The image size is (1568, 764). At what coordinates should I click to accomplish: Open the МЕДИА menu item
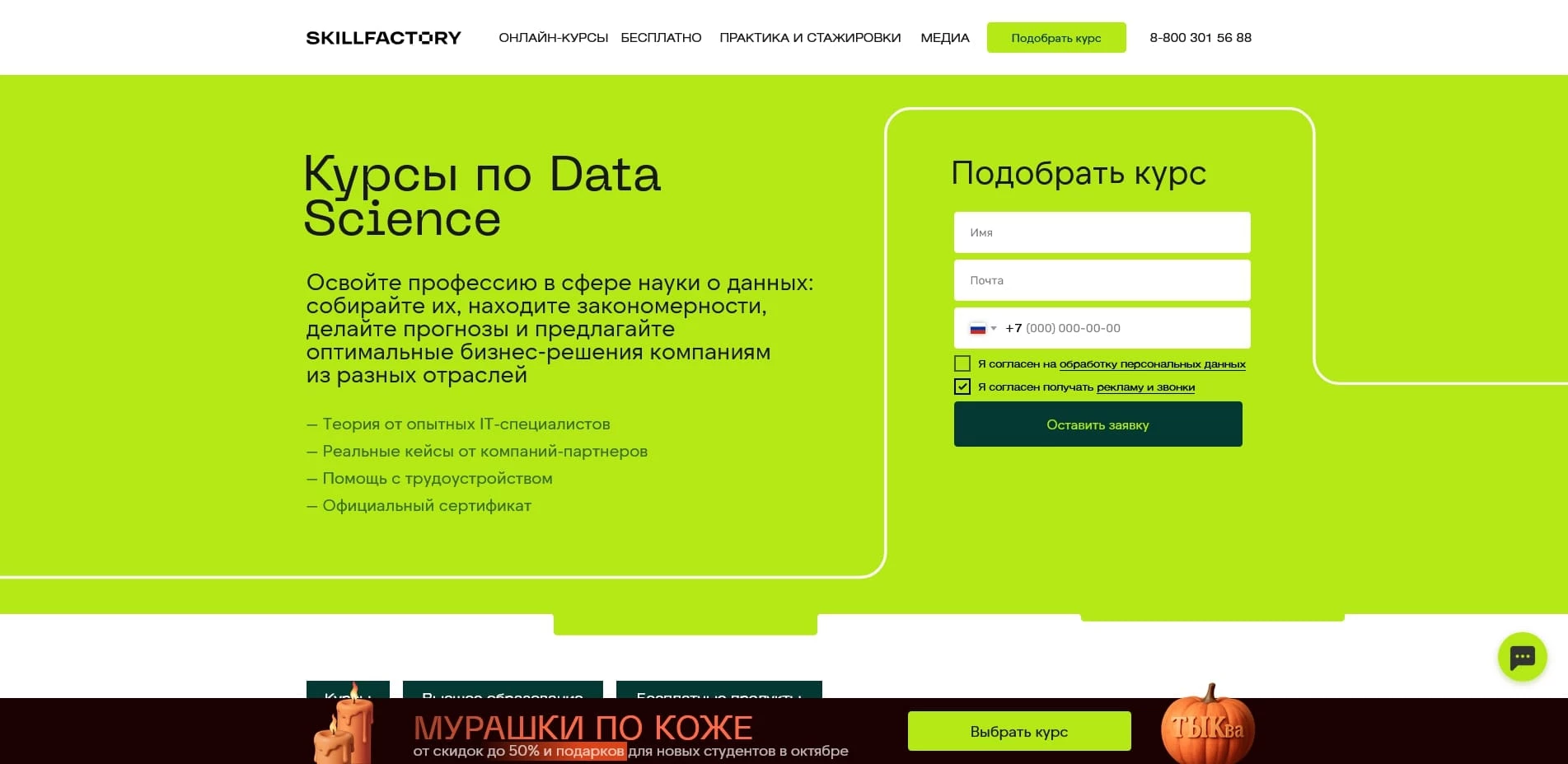(945, 37)
